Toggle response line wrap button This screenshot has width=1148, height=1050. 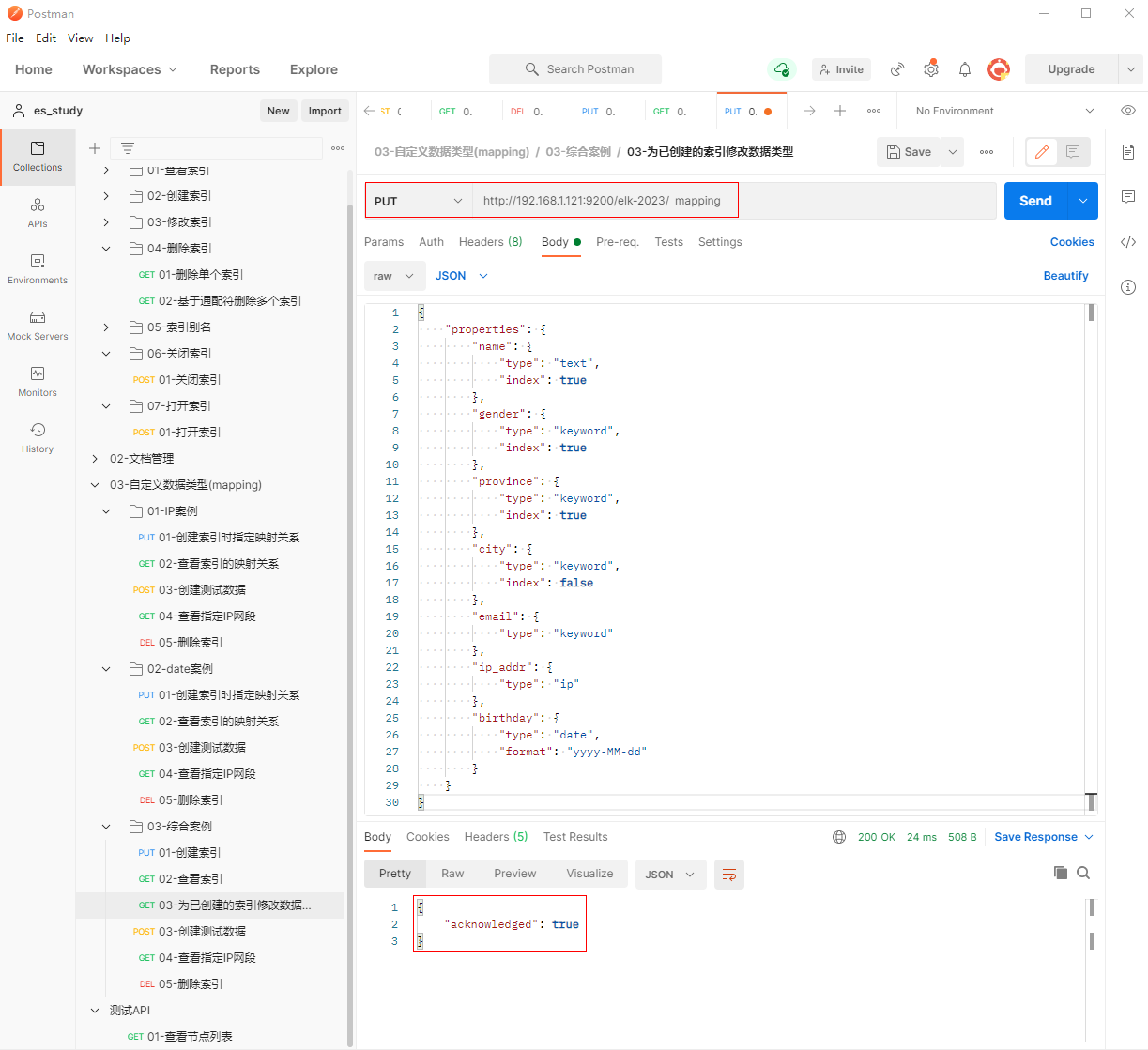coord(728,875)
